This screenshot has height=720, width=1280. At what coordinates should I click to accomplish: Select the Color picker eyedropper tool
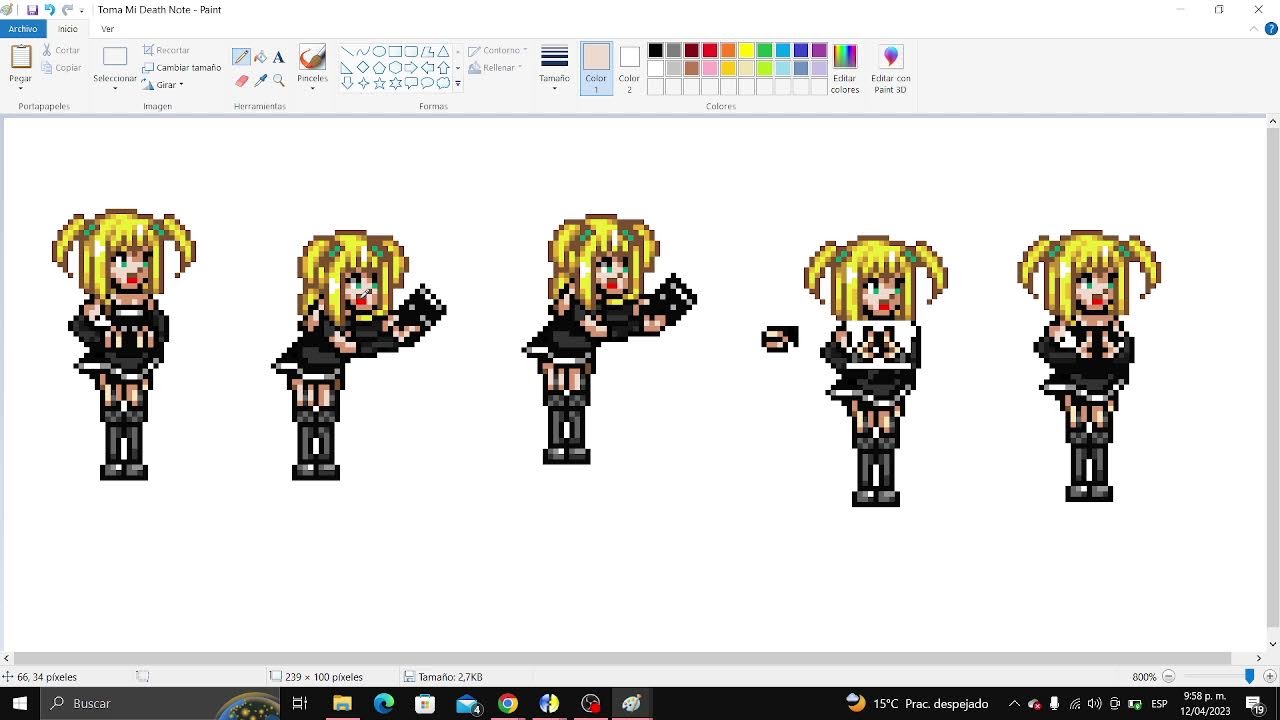pyautogui.click(x=260, y=80)
